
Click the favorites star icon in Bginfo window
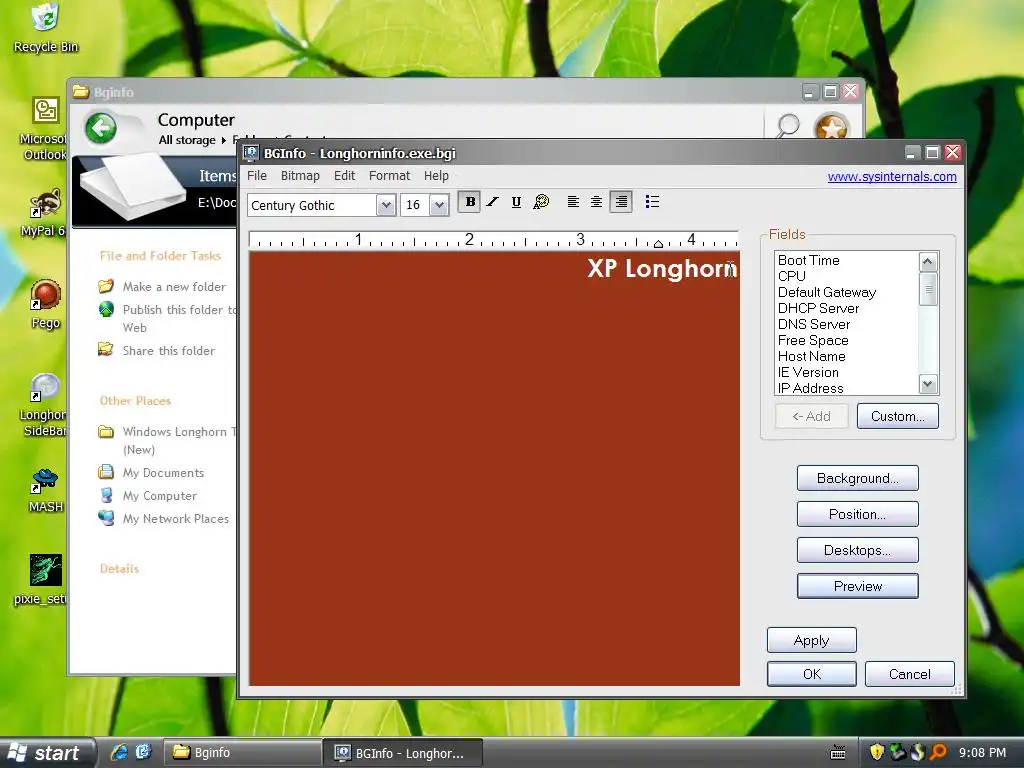point(831,127)
